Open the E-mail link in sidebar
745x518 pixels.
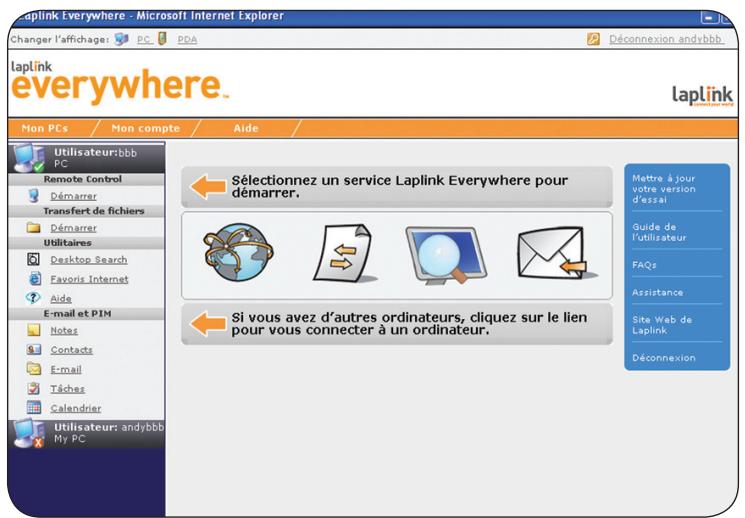coord(66,369)
